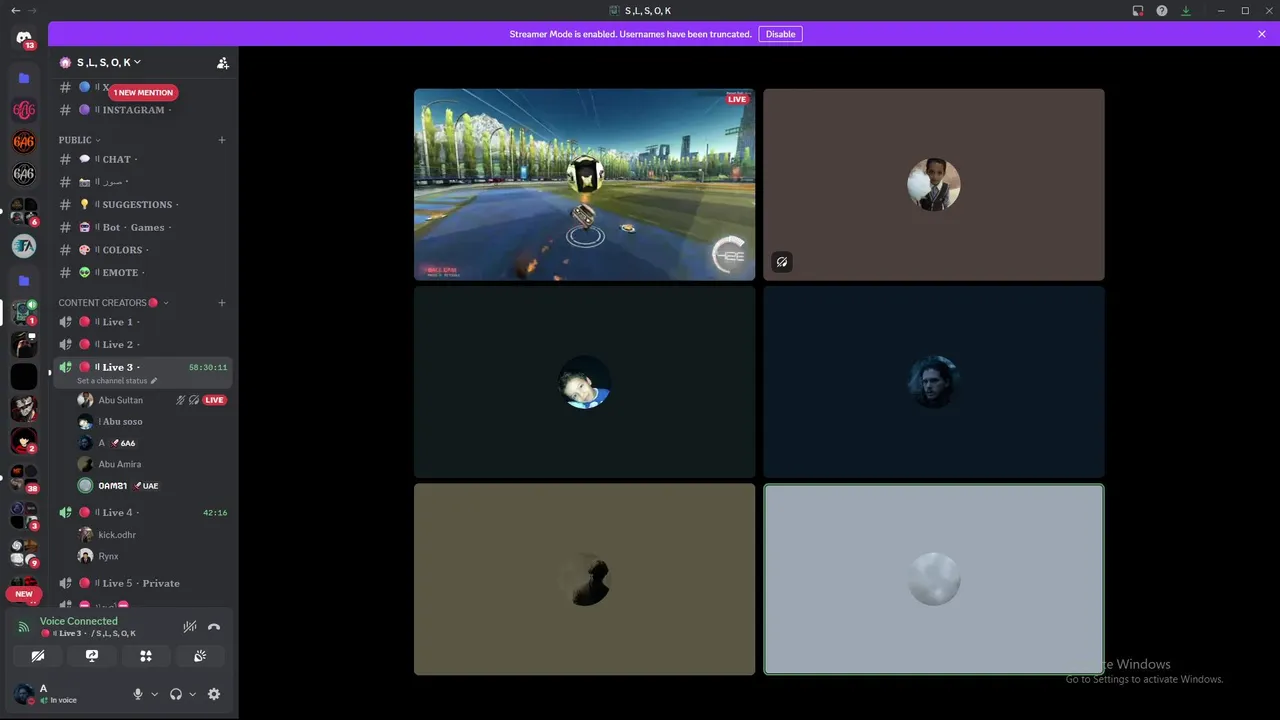Open the topmost server folder icon
The width and height of the screenshot is (1280, 720).
(x=24, y=78)
